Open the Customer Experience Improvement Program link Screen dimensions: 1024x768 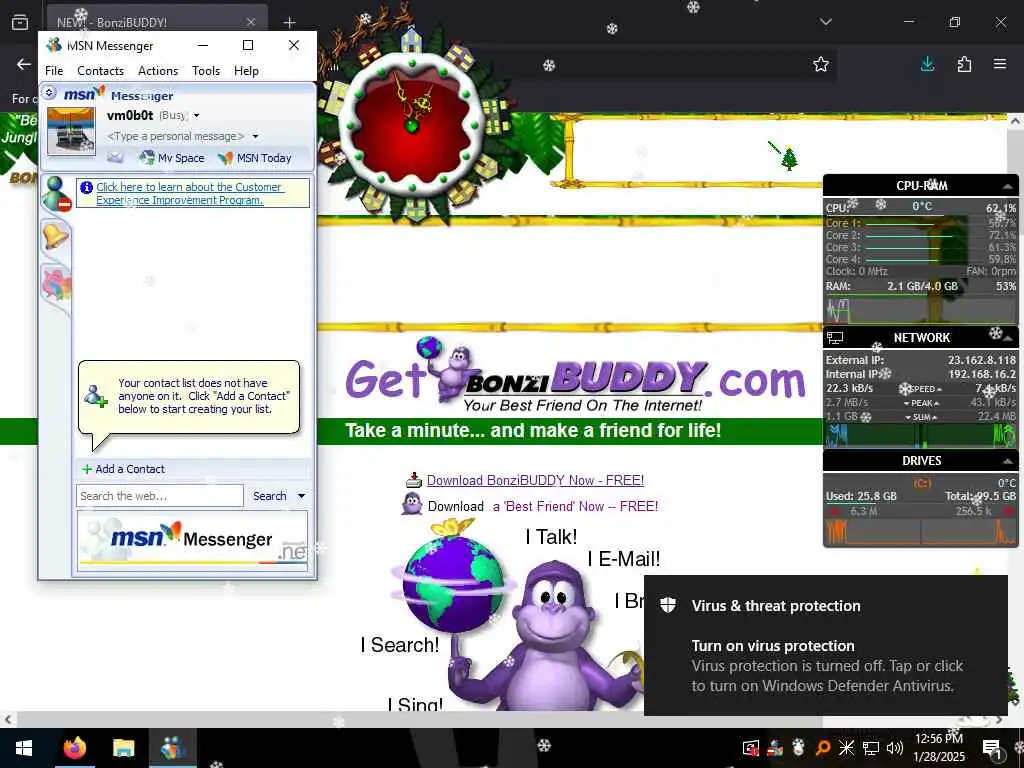coord(189,193)
